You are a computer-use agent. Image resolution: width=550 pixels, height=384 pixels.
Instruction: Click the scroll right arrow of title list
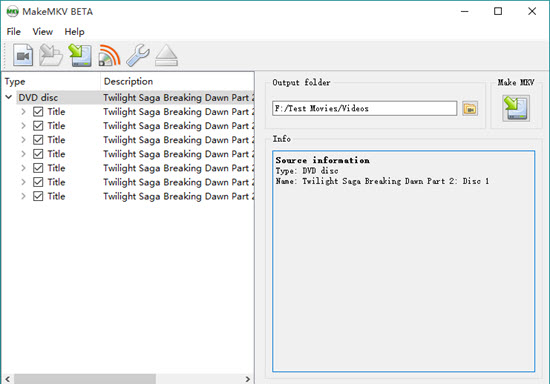tap(248, 379)
